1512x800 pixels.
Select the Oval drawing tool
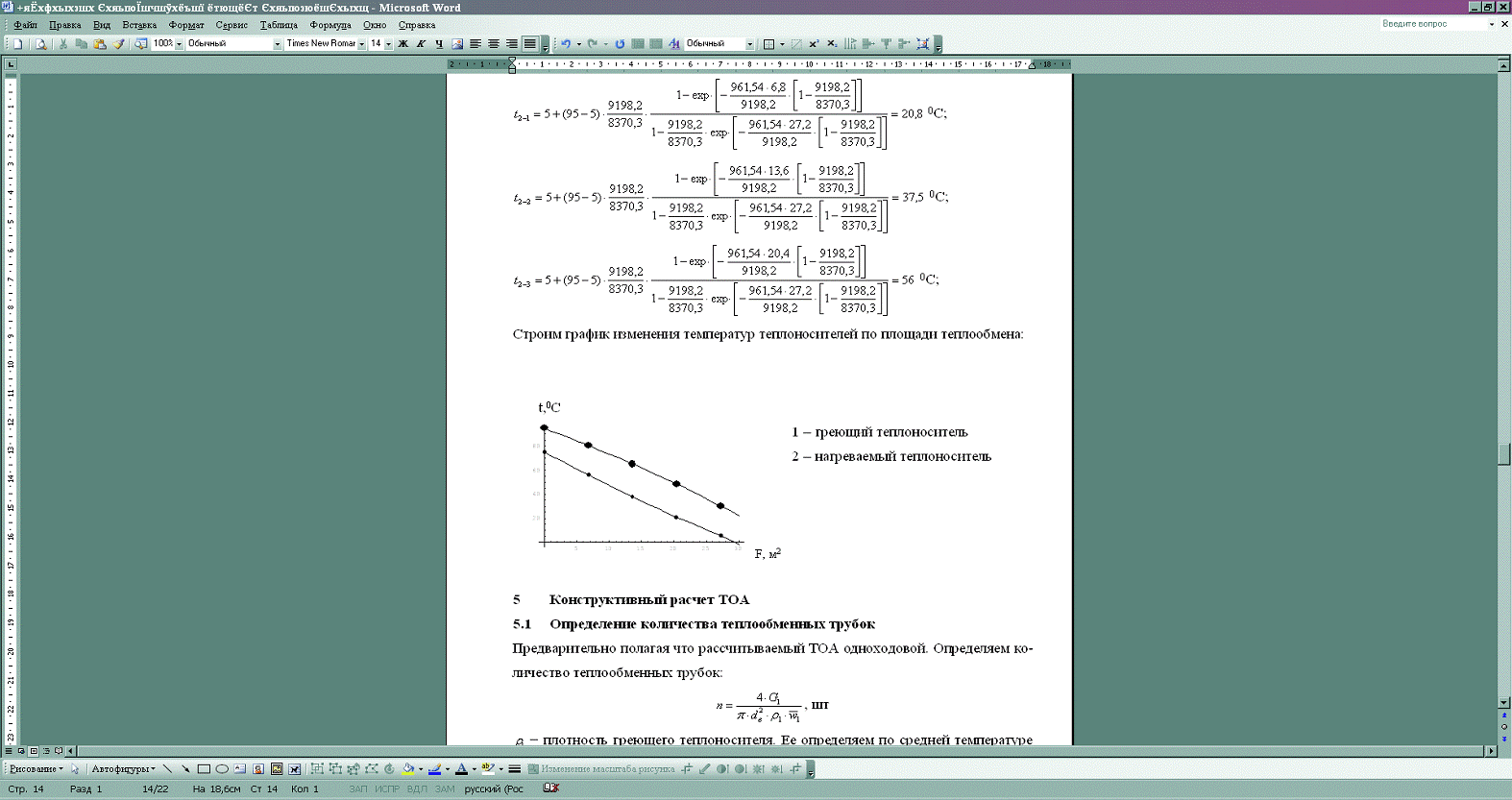[222, 769]
